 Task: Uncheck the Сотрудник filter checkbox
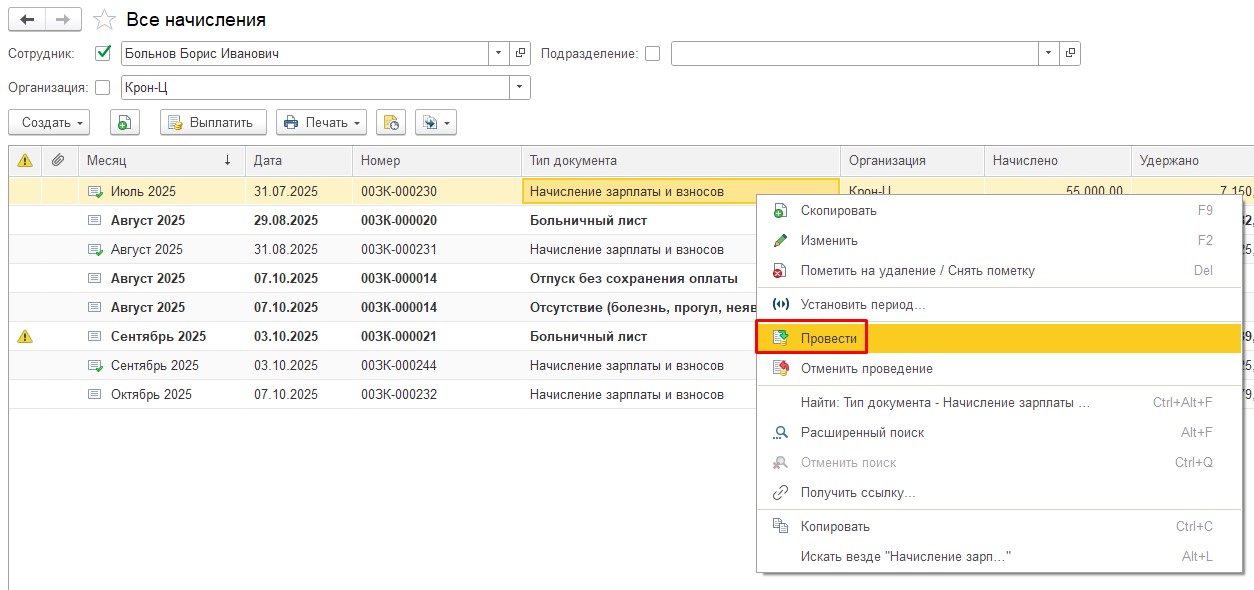point(102,53)
